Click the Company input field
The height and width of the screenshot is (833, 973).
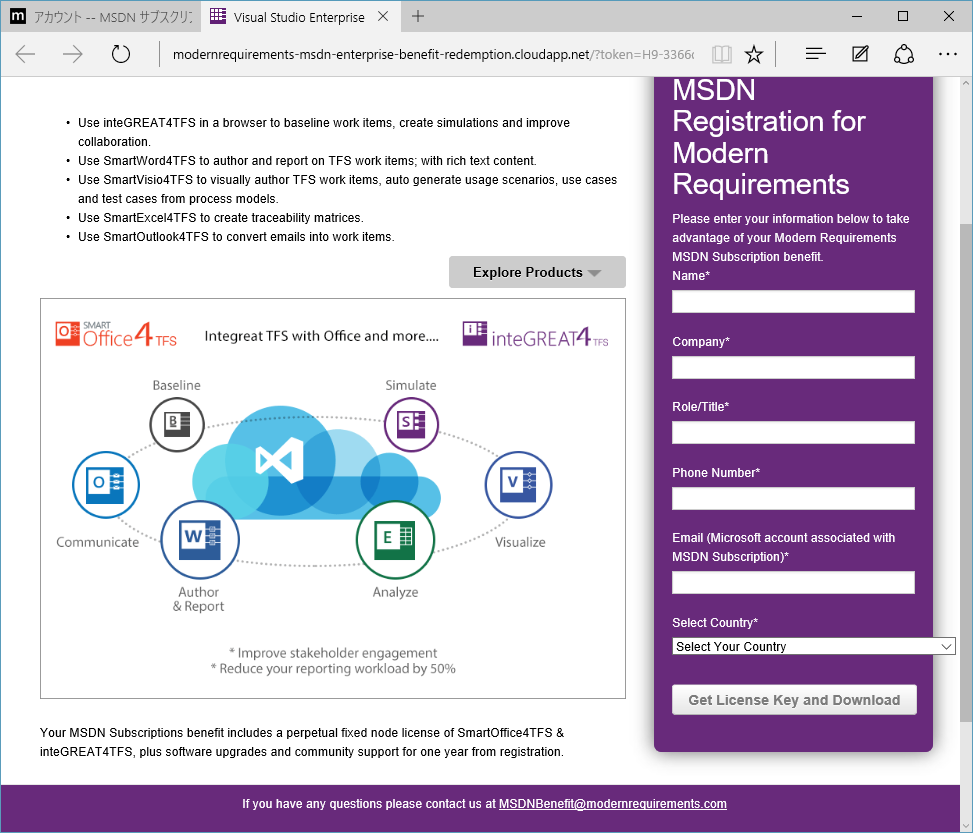[x=793, y=367]
